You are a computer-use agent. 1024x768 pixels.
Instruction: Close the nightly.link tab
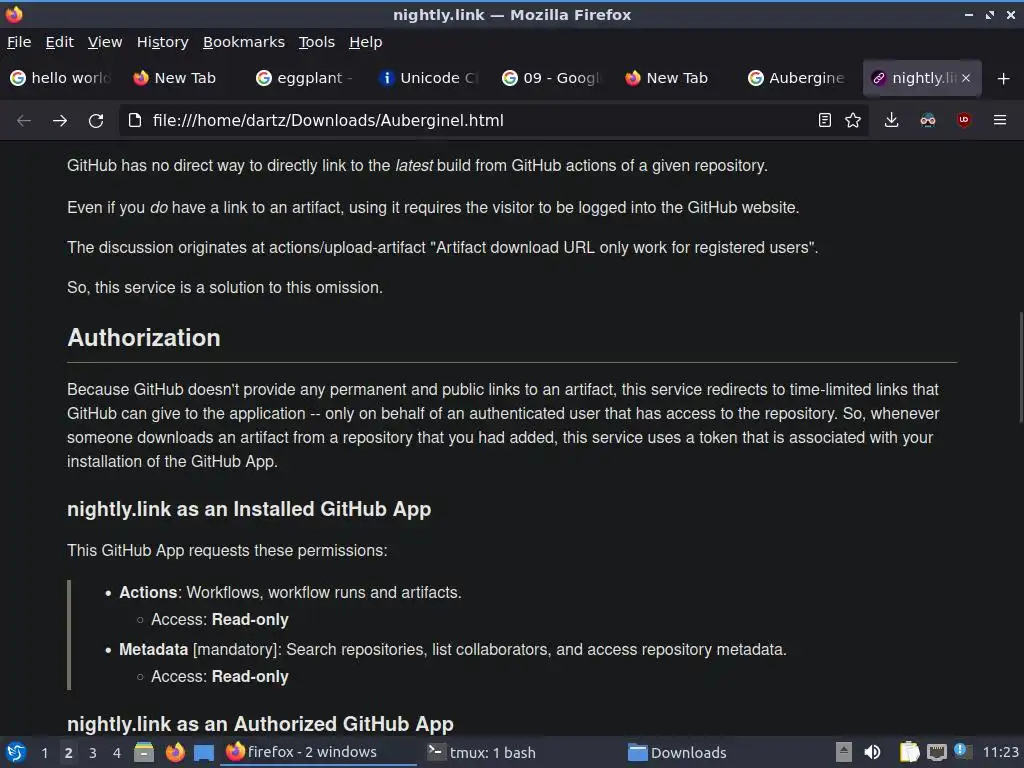pos(966,78)
